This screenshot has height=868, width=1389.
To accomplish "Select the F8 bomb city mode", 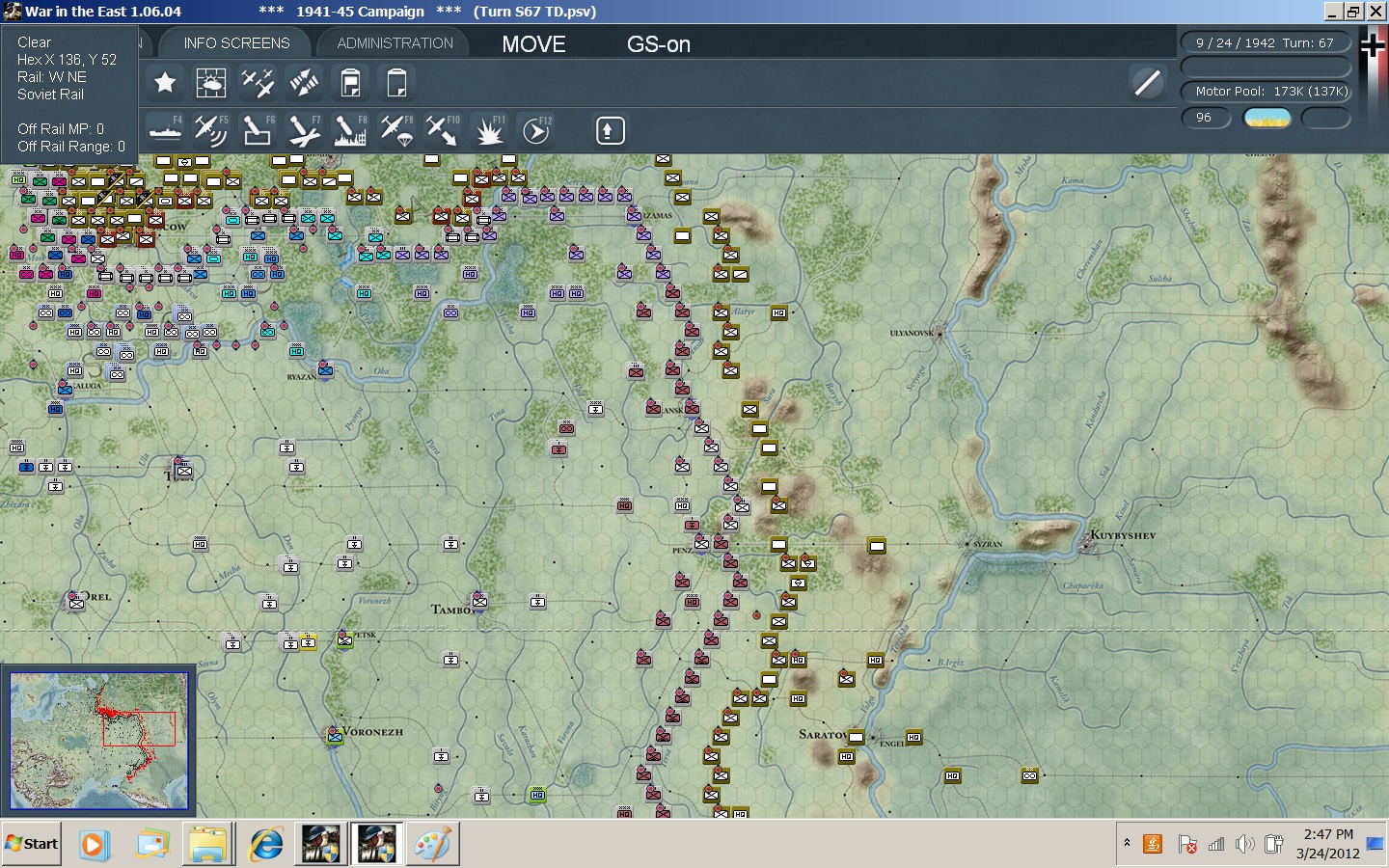I will click(349, 129).
